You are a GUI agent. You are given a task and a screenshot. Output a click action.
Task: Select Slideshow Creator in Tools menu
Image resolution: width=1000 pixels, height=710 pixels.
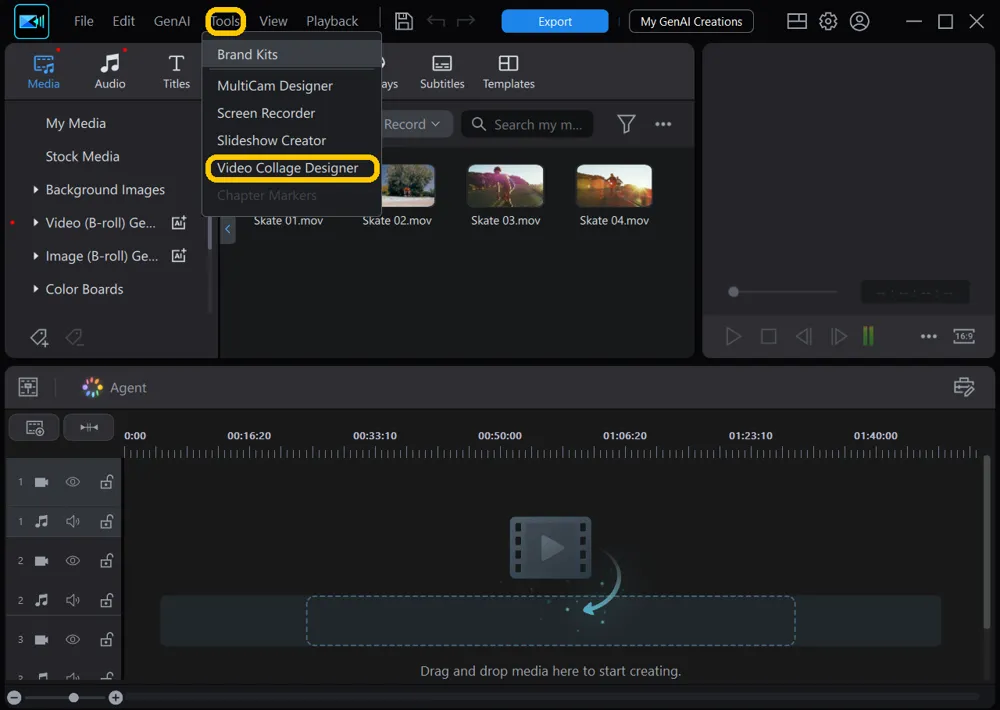point(292,140)
